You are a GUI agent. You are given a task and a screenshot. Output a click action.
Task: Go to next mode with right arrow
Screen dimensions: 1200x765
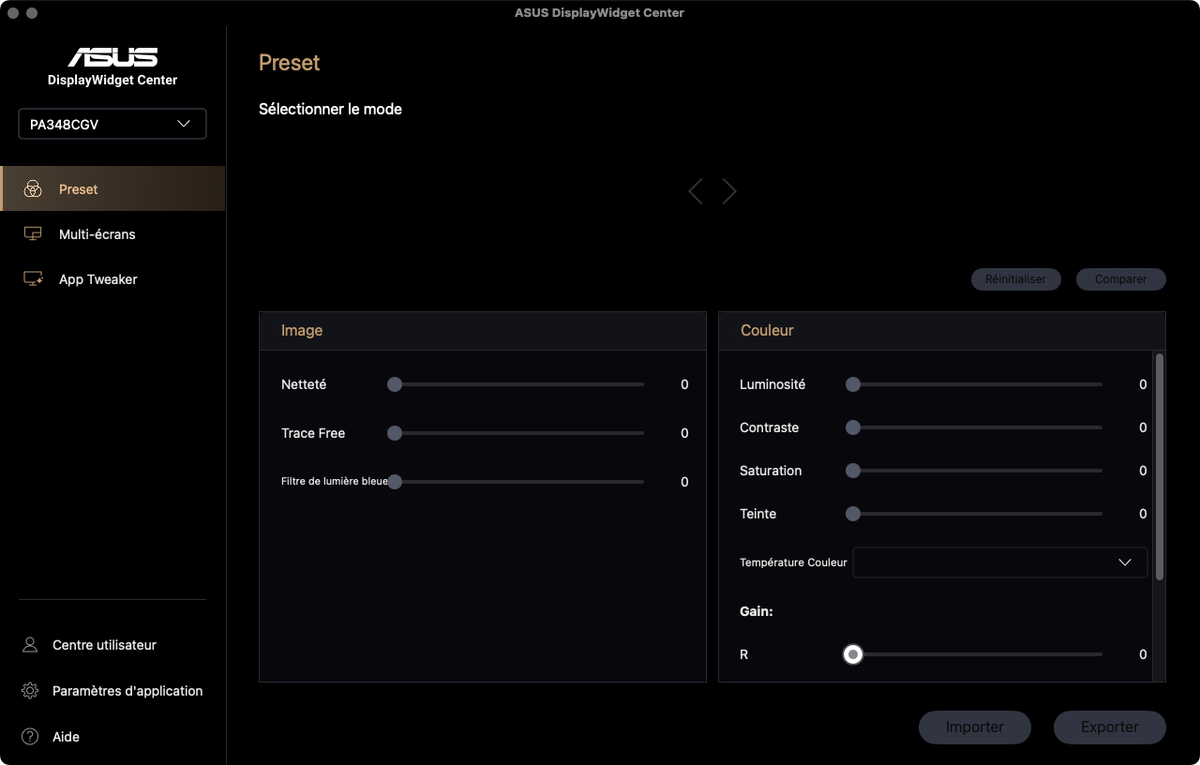729,191
